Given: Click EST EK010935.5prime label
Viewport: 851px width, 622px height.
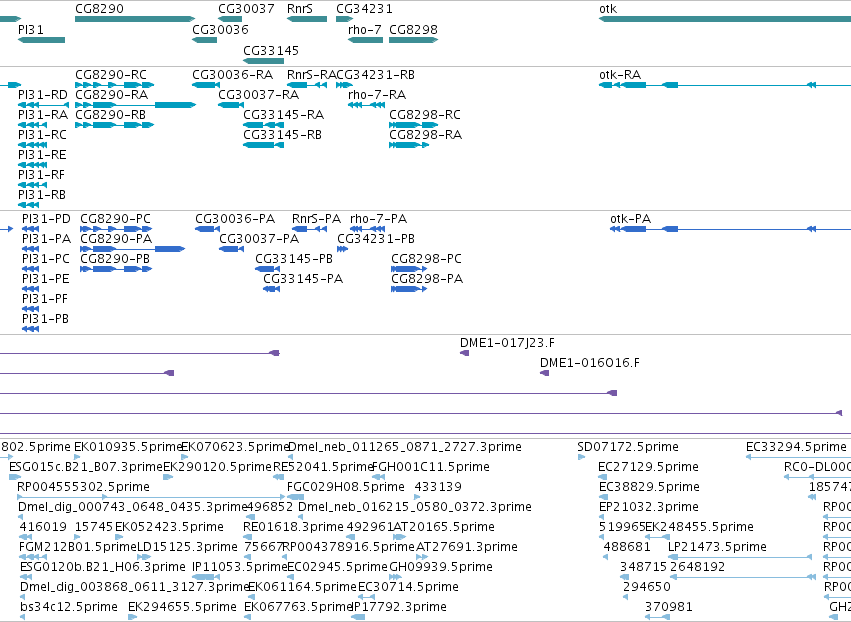Looking at the screenshot, I should pos(128,447).
